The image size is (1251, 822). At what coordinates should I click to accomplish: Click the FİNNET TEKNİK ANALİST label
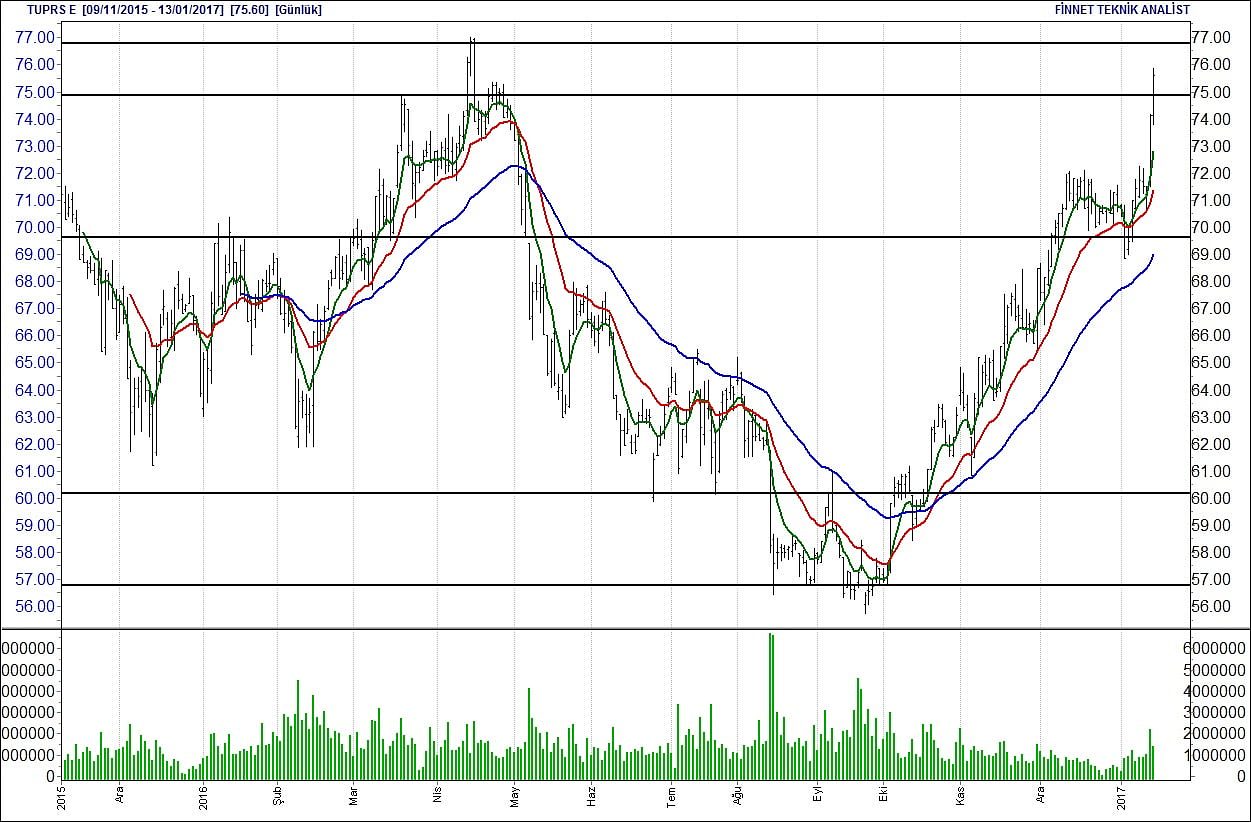click(1122, 9)
